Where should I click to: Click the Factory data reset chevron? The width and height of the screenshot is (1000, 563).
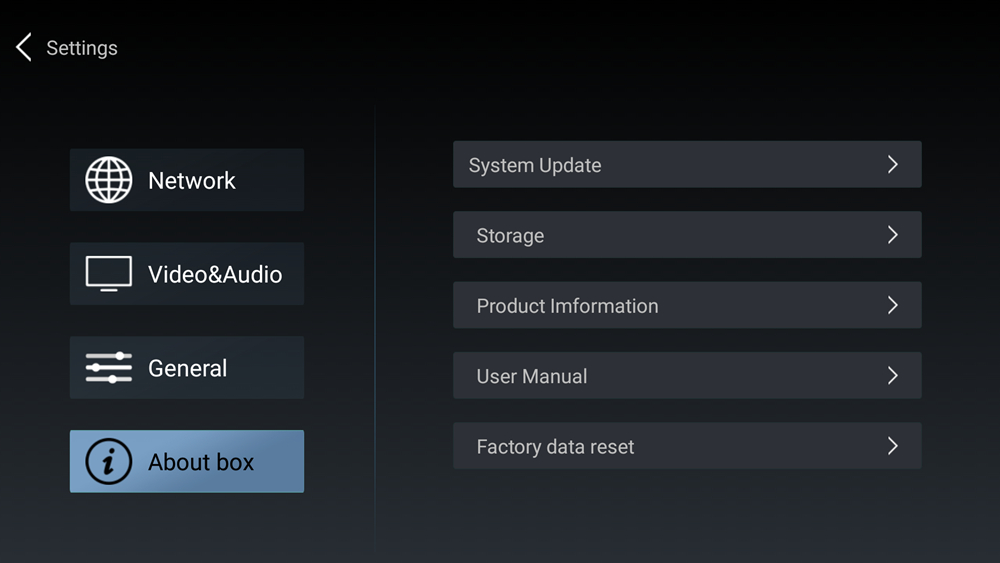click(x=893, y=446)
